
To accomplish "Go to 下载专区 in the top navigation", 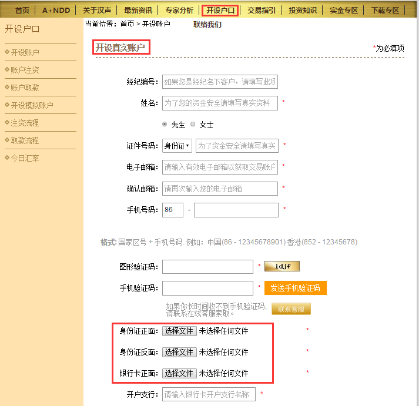I will coord(385,10).
